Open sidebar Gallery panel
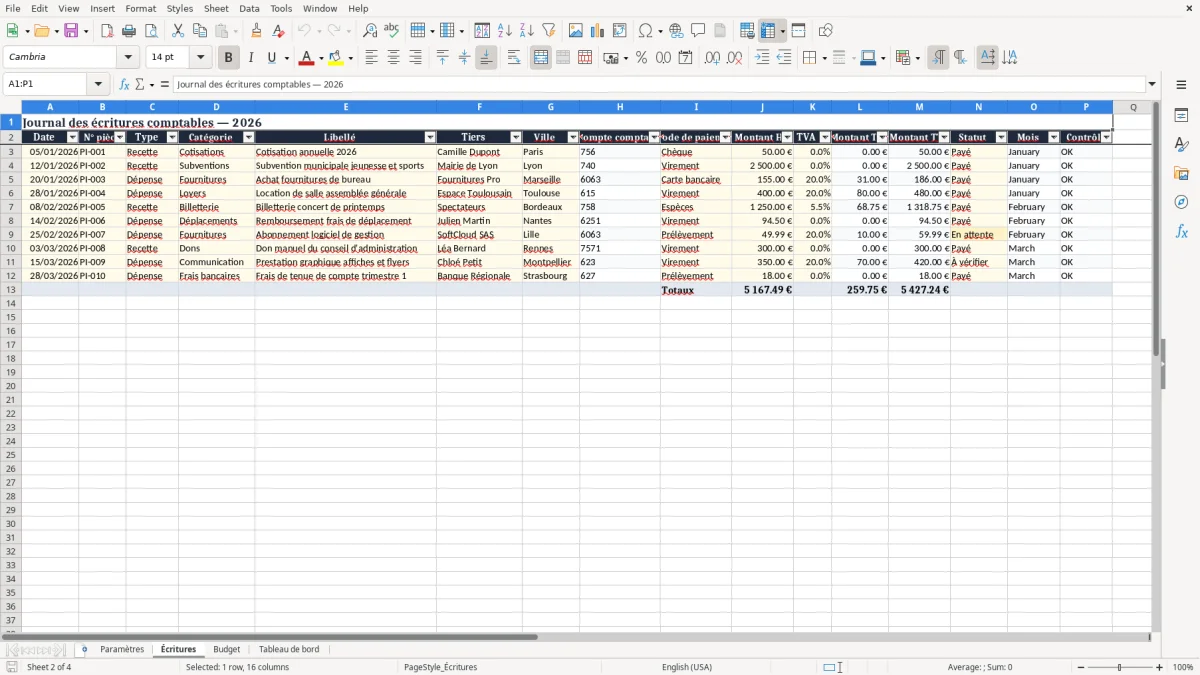 point(1181,173)
